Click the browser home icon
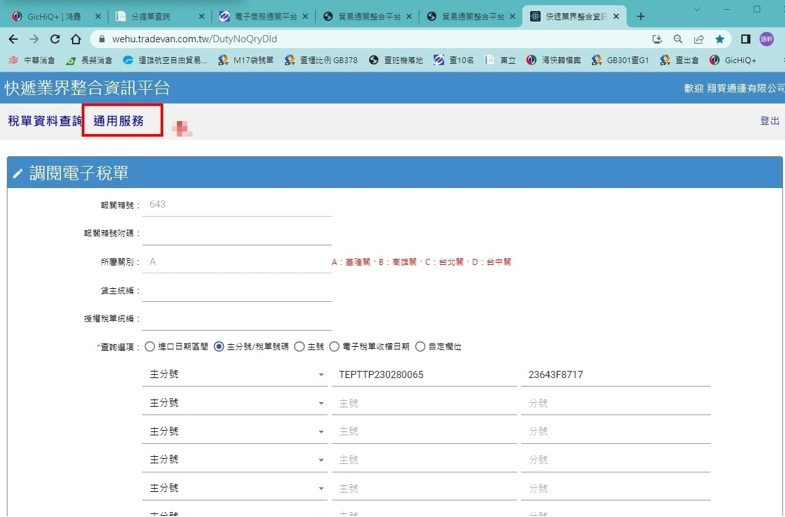 (x=76, y=39)
